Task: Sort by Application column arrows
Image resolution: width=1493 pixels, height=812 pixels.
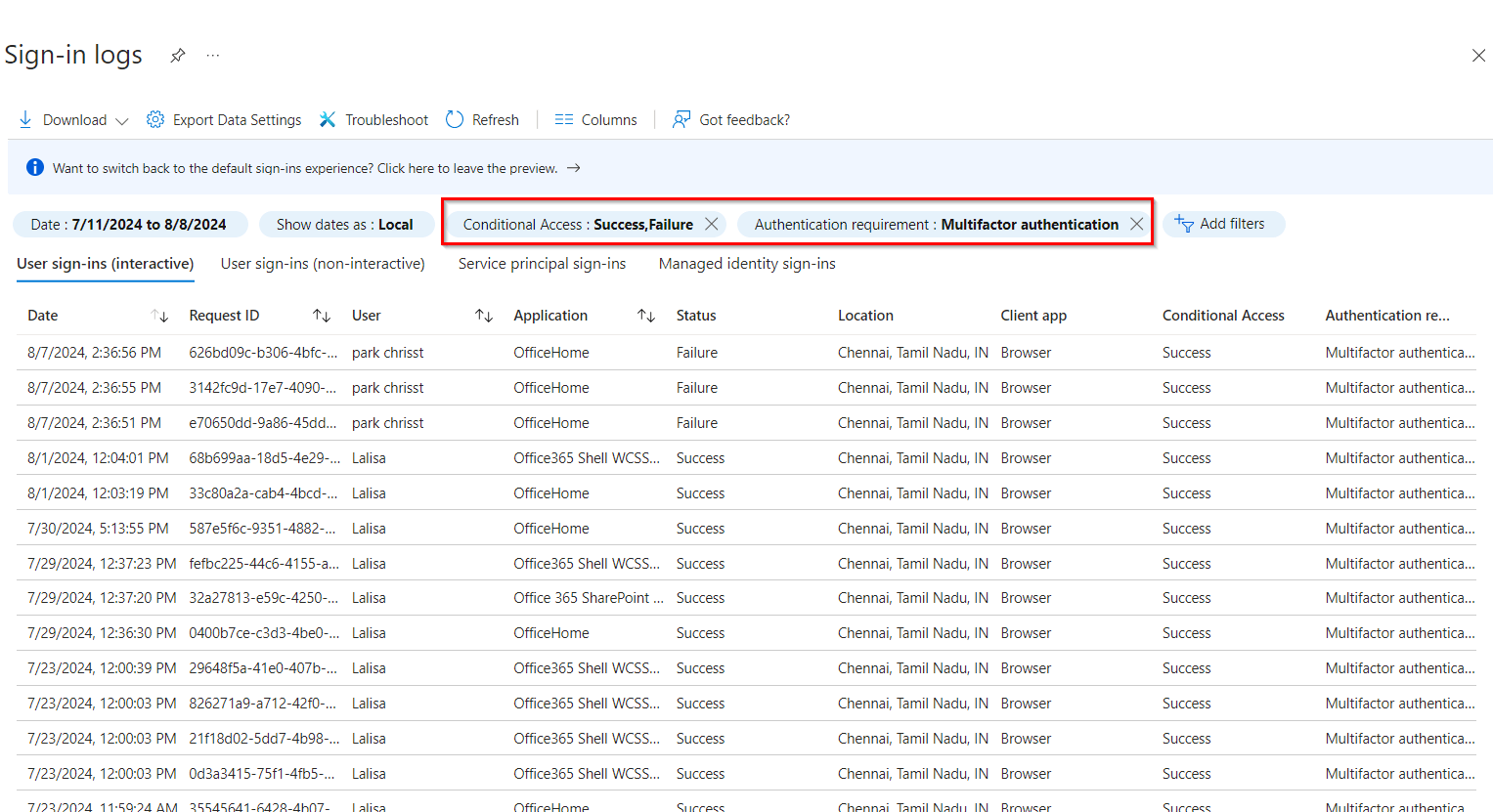Action: click(646, 316)
